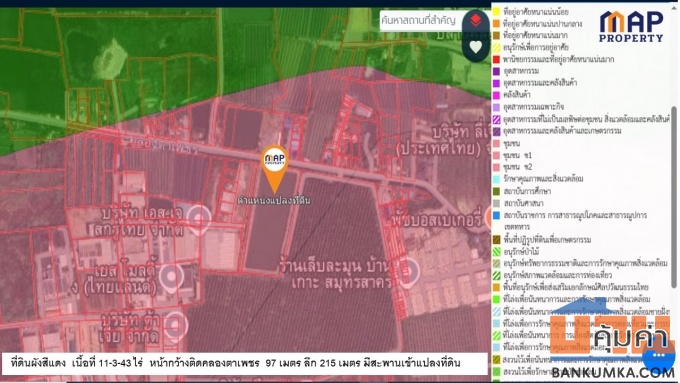680x383 pixels.
Task: Click the อนุรักษ์ป่าไม้ legend entry
Action: point(516,252)
